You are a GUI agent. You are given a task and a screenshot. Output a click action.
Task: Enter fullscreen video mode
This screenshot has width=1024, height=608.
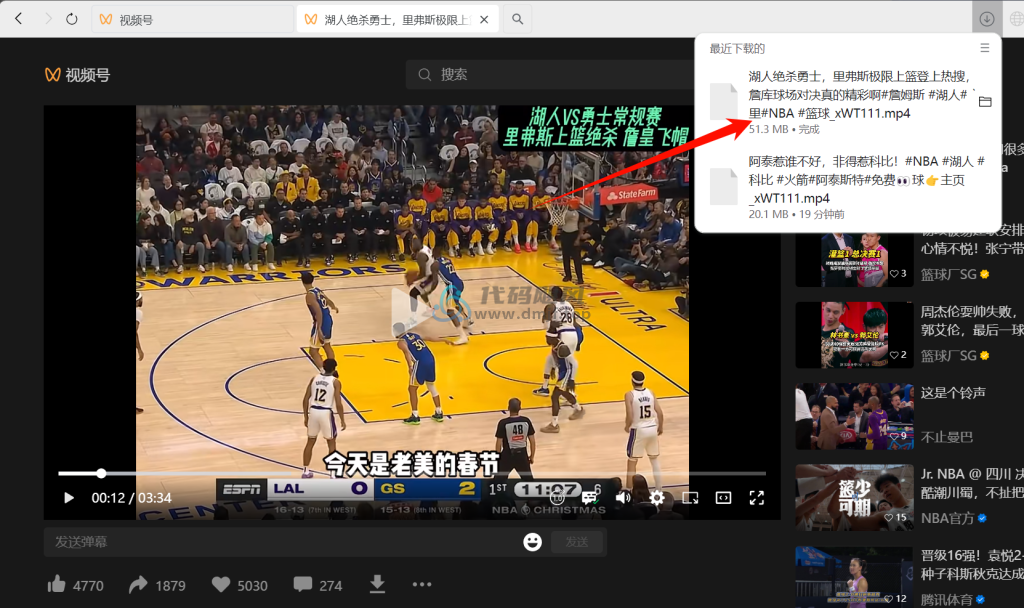tap(757, 498)
